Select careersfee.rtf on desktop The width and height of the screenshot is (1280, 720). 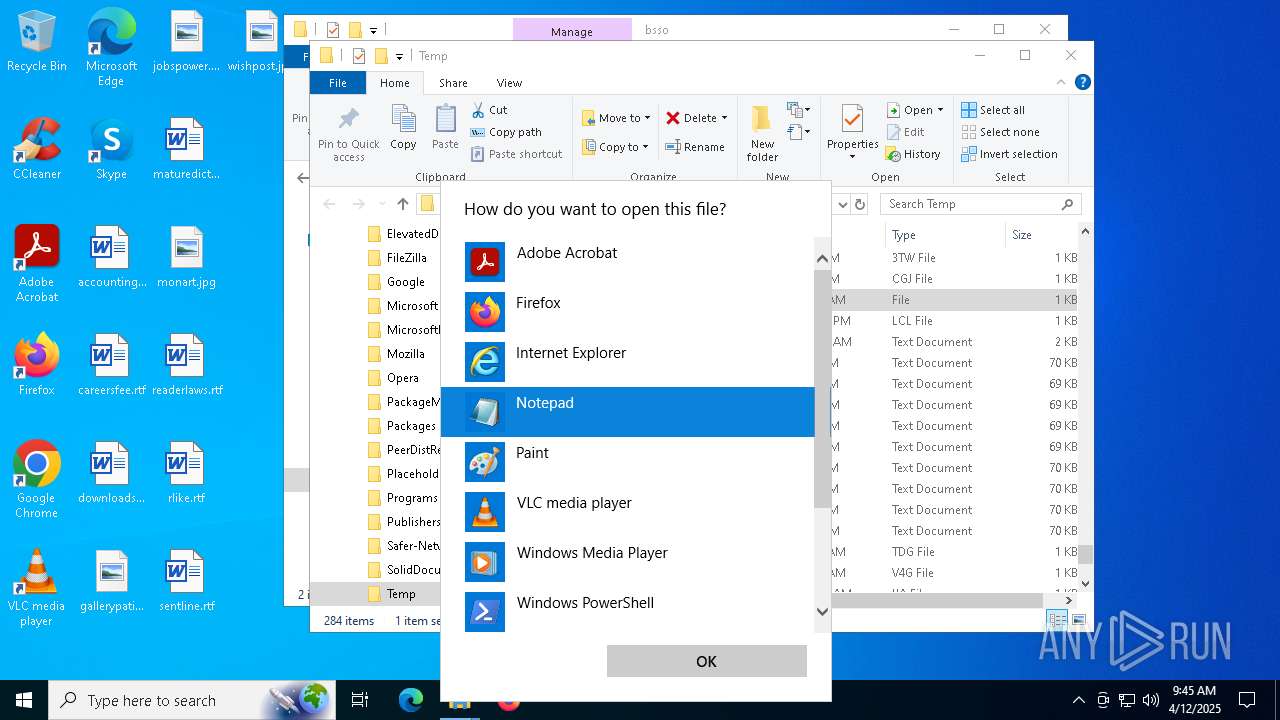point(111,366)
